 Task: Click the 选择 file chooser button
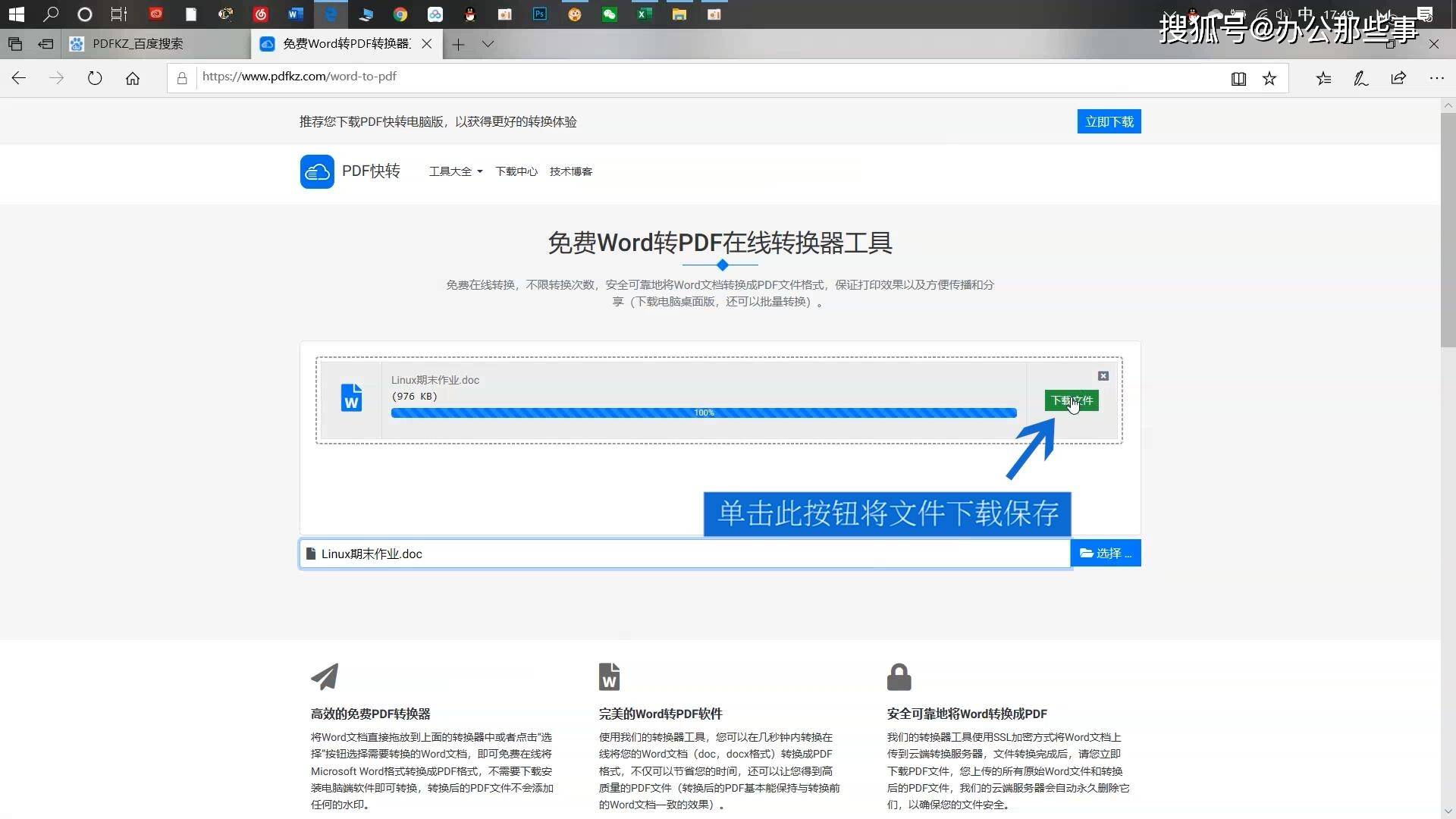tap(1105, 554)
